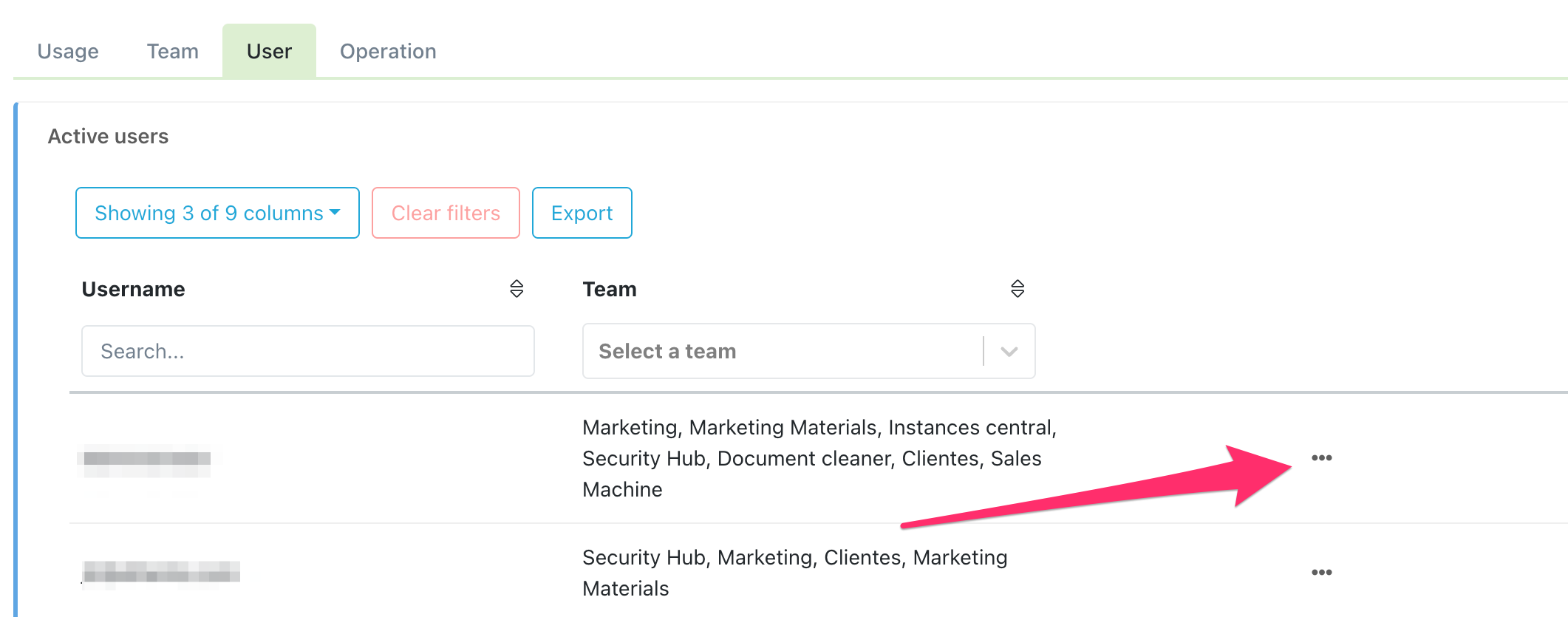Click the Username column header label

pos(134,290)
